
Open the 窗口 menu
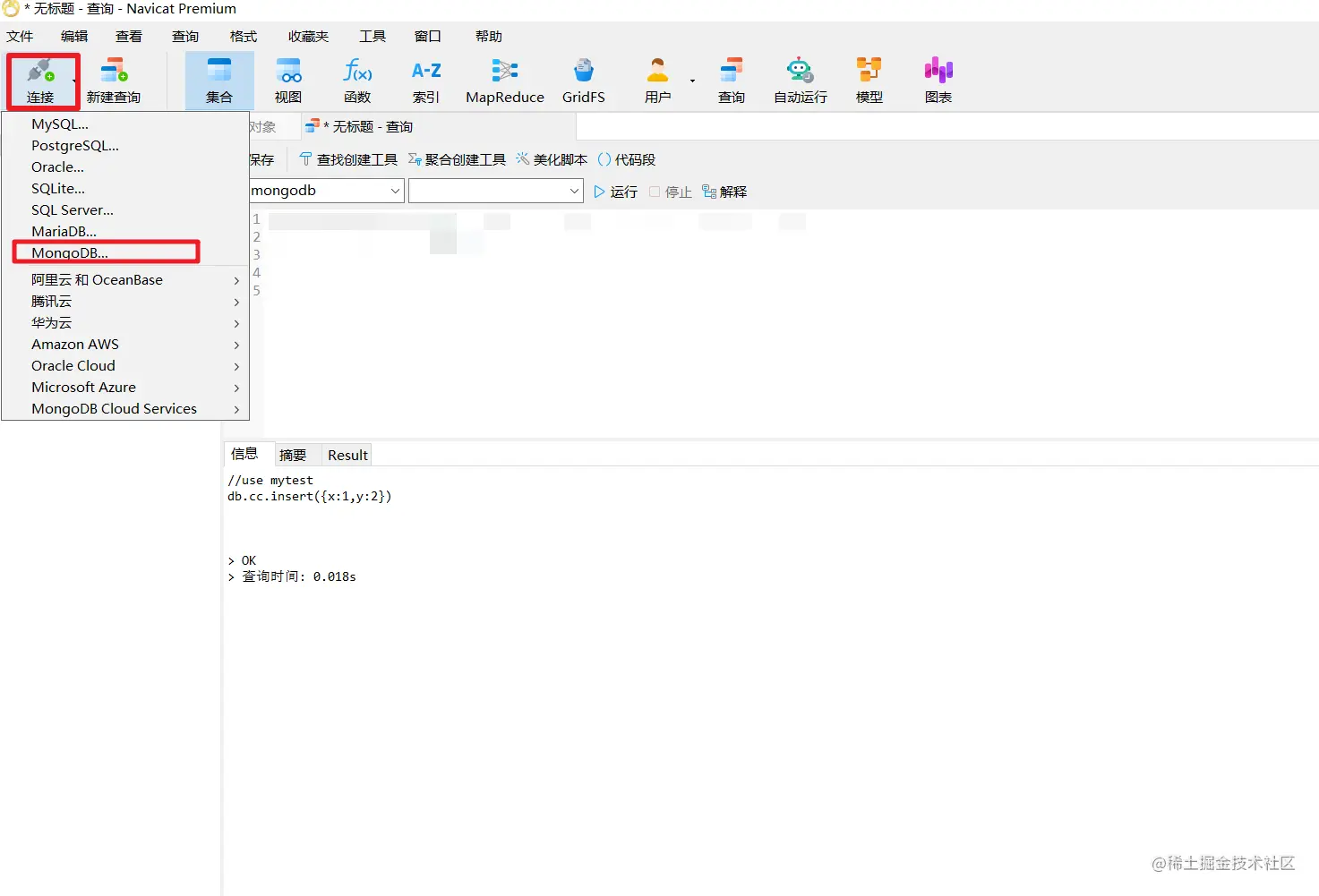[428, 36]
